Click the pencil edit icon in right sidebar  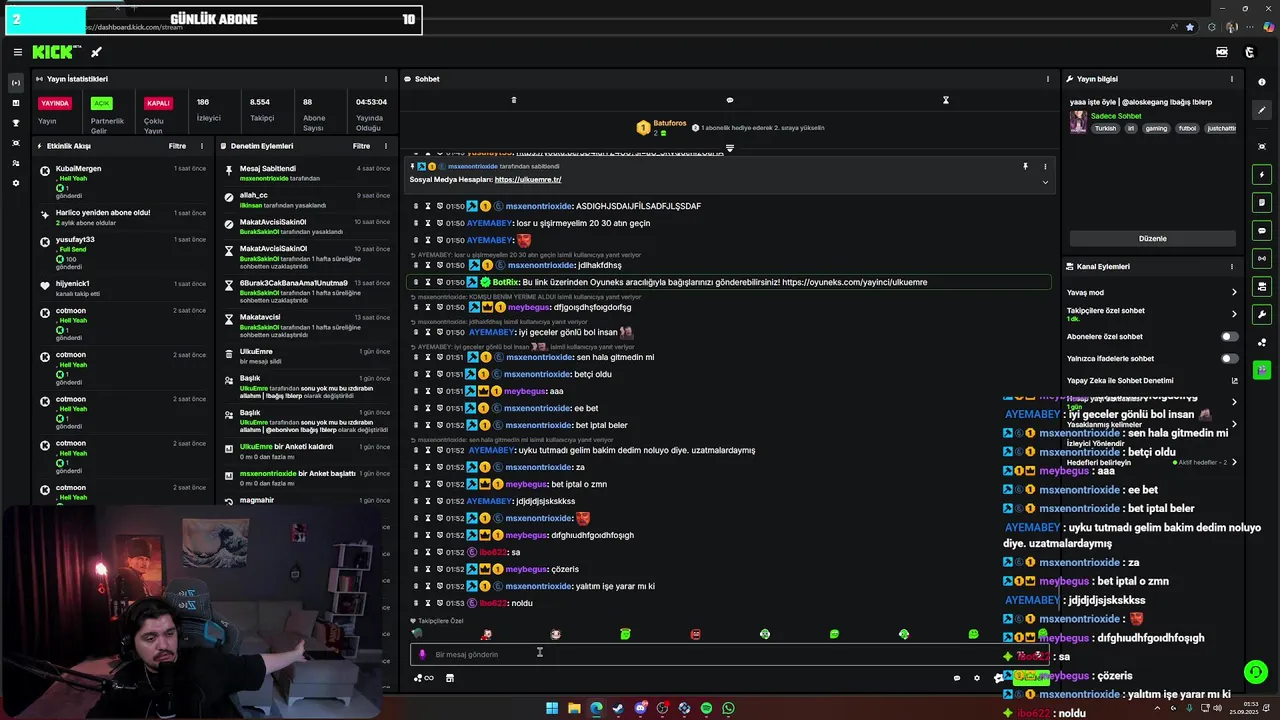[1262, 110]
